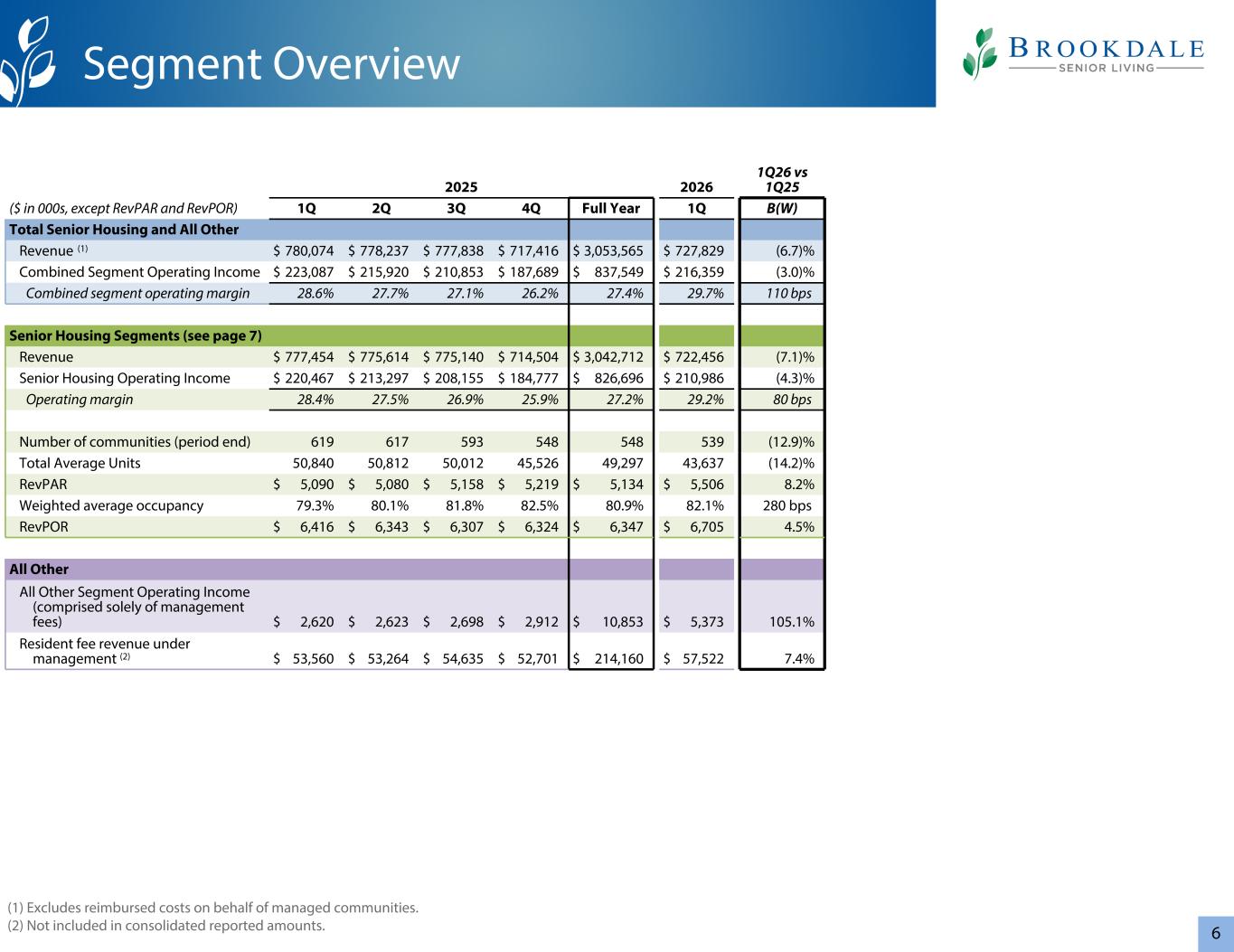
Task: Select footnote (2) Not included in consolidated amounts
Action: 166,925
